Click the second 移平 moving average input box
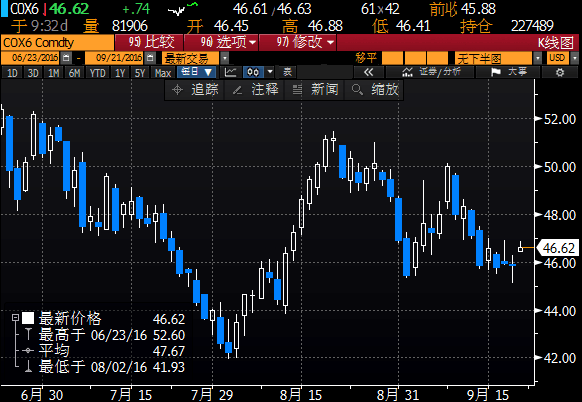This screenshot has width=582, height=402. coord(415,58)
